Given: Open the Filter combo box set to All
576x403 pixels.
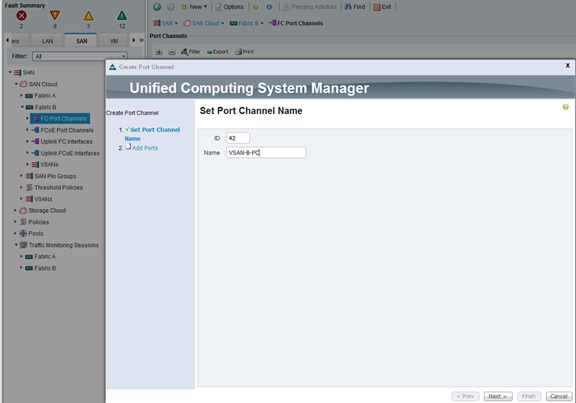Looking at the screenshot, I should point(80,56).
